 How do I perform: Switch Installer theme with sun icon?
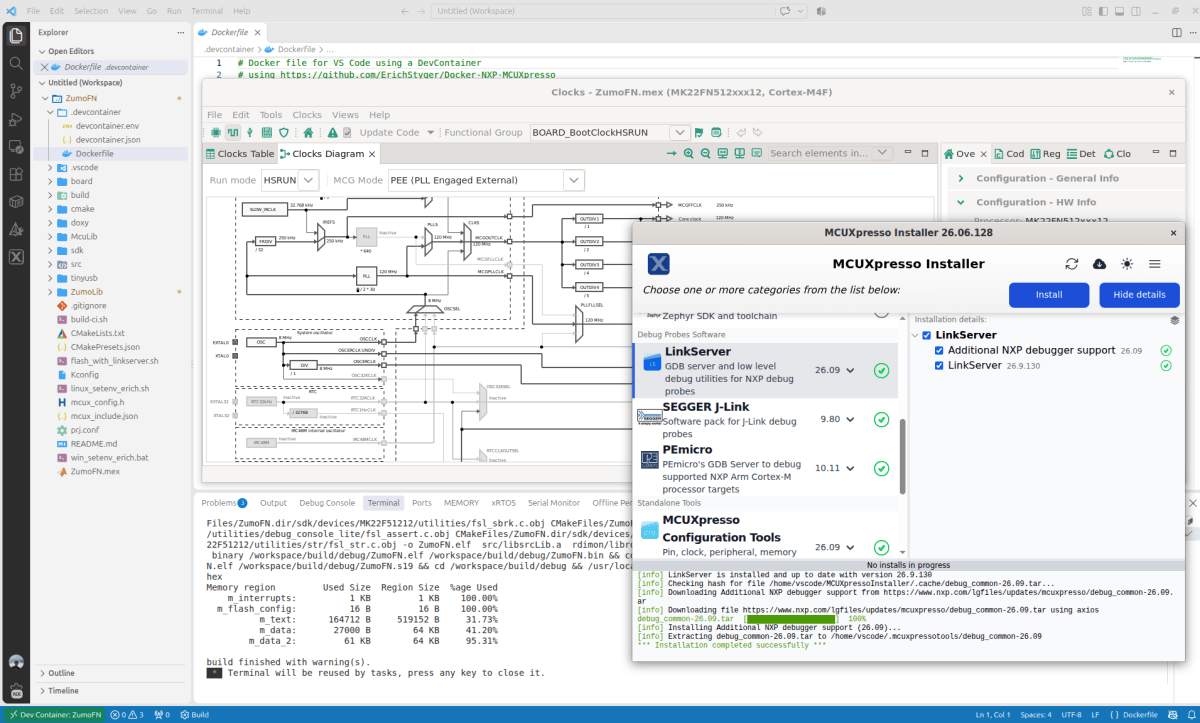click(x=1127, y=264)
